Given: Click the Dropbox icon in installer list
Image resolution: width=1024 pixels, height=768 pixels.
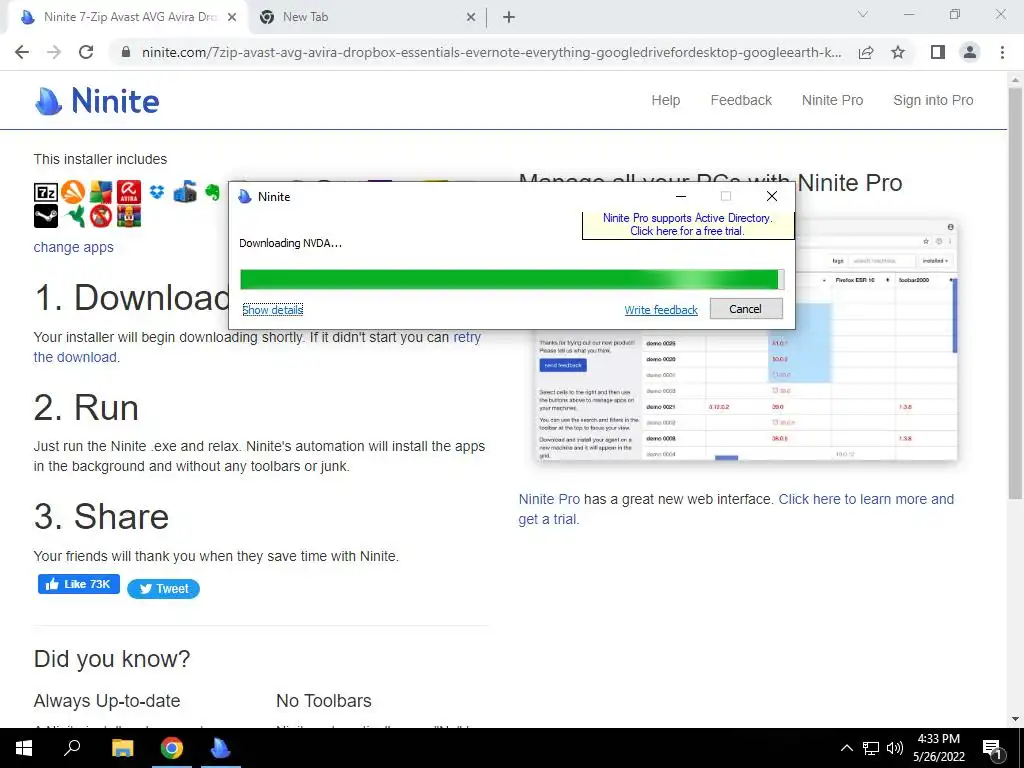Looking at the screenshot, I should point(157,192).
